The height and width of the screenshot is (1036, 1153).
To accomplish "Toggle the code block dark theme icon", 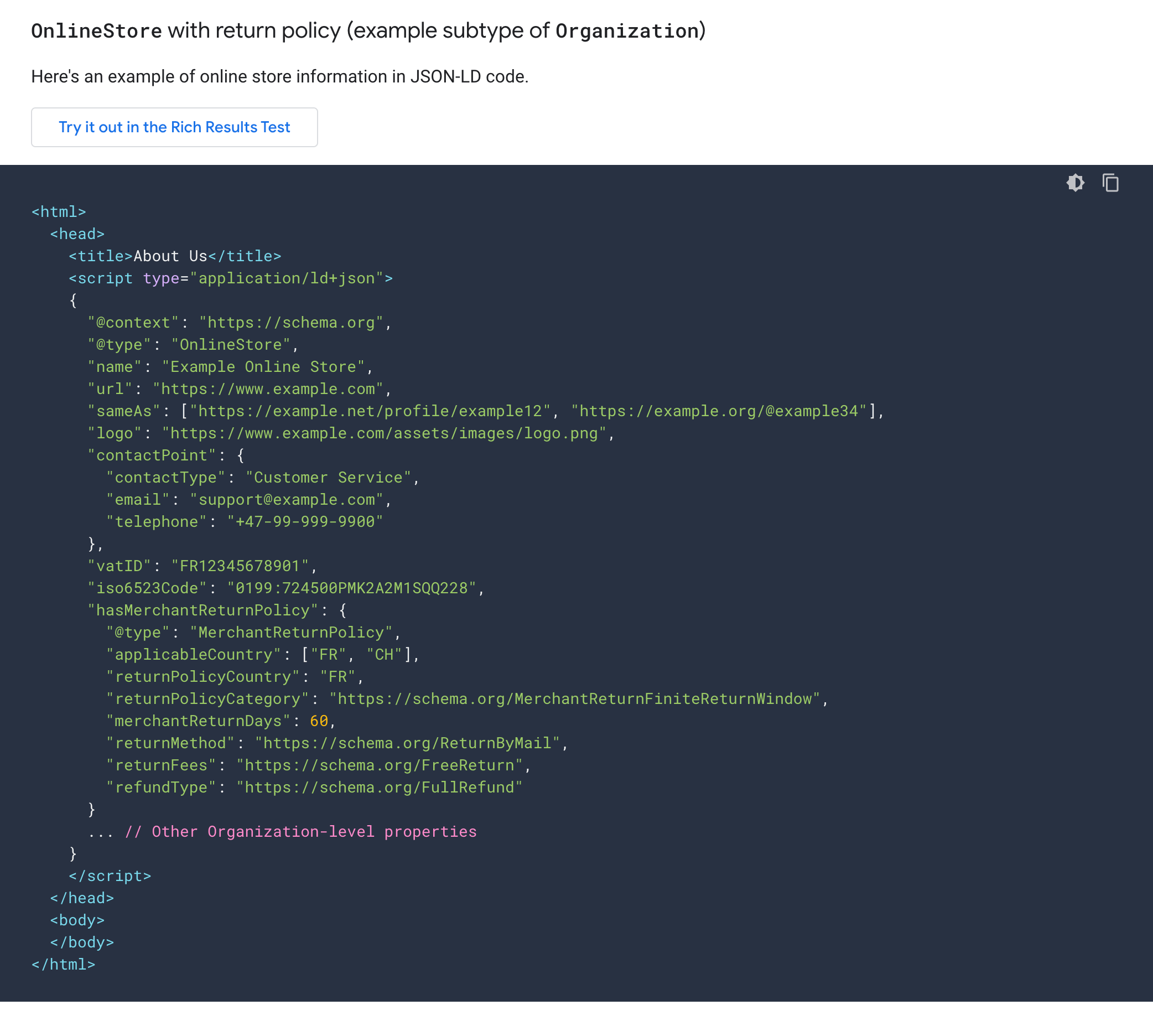I will [1075, 183].
